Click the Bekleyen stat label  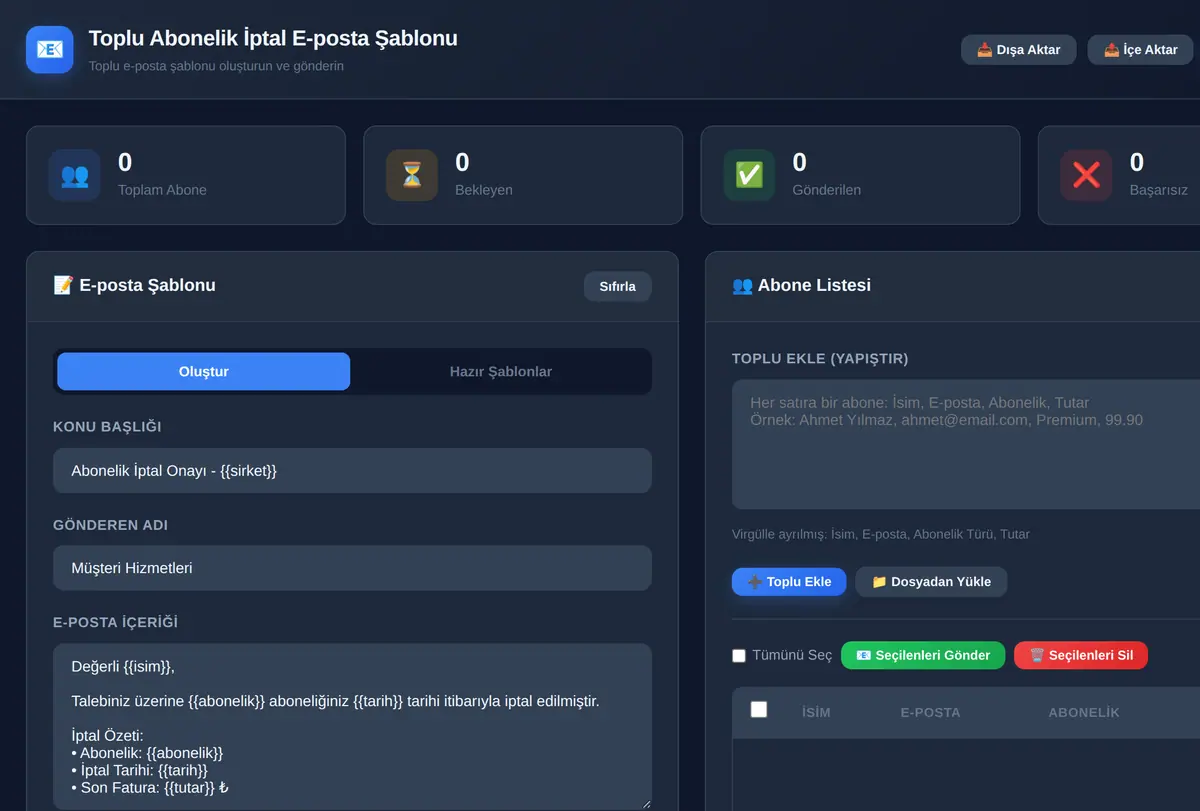(484, 190)
